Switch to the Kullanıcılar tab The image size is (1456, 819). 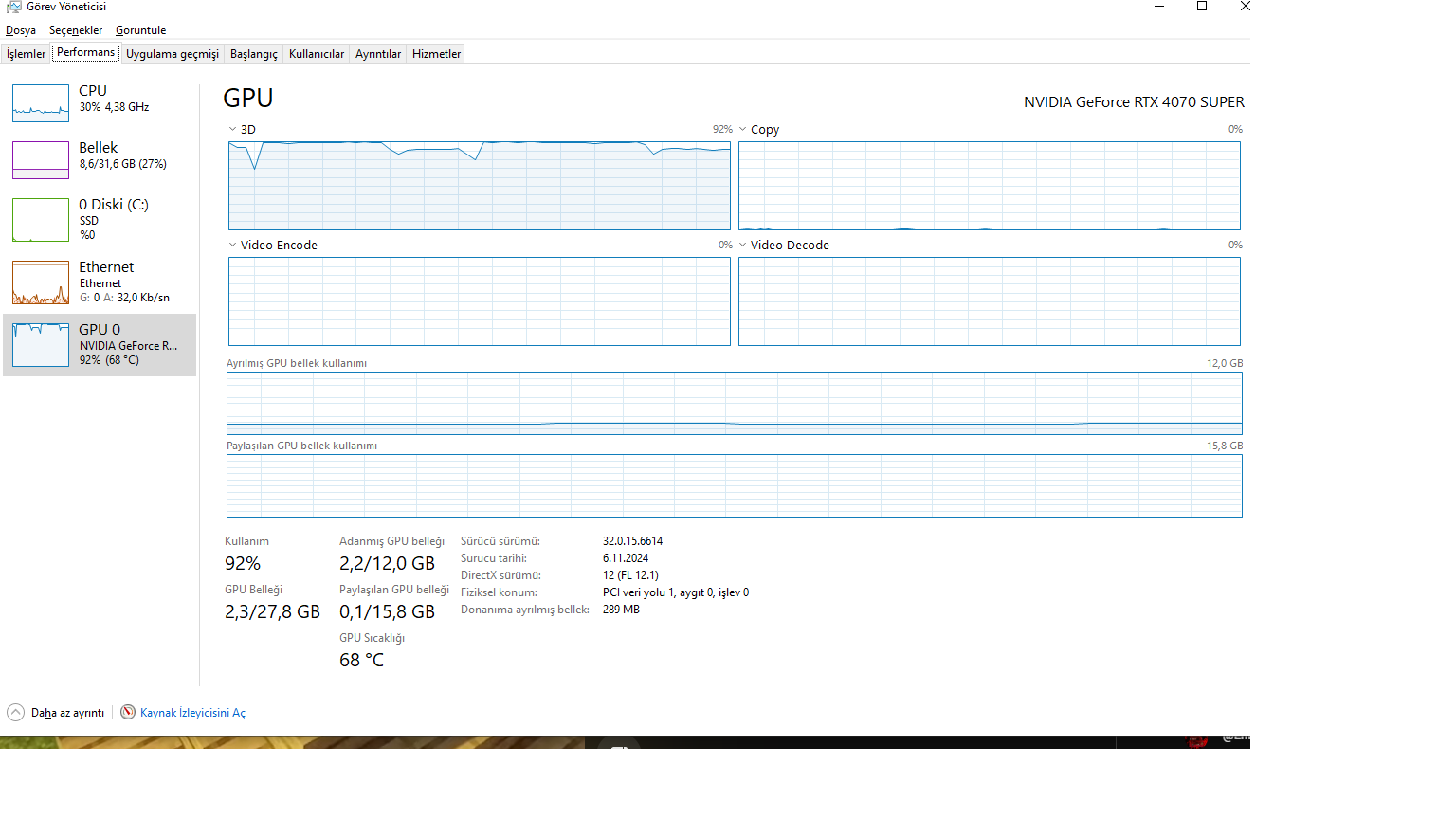(317, 54)
